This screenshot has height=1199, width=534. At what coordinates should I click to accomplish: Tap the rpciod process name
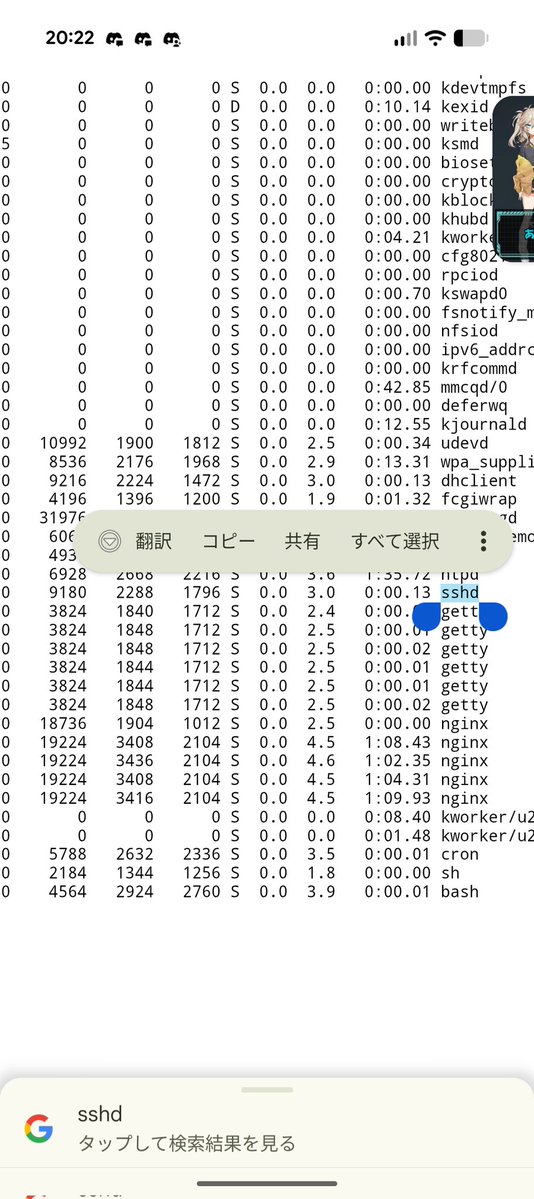(469, 275)
